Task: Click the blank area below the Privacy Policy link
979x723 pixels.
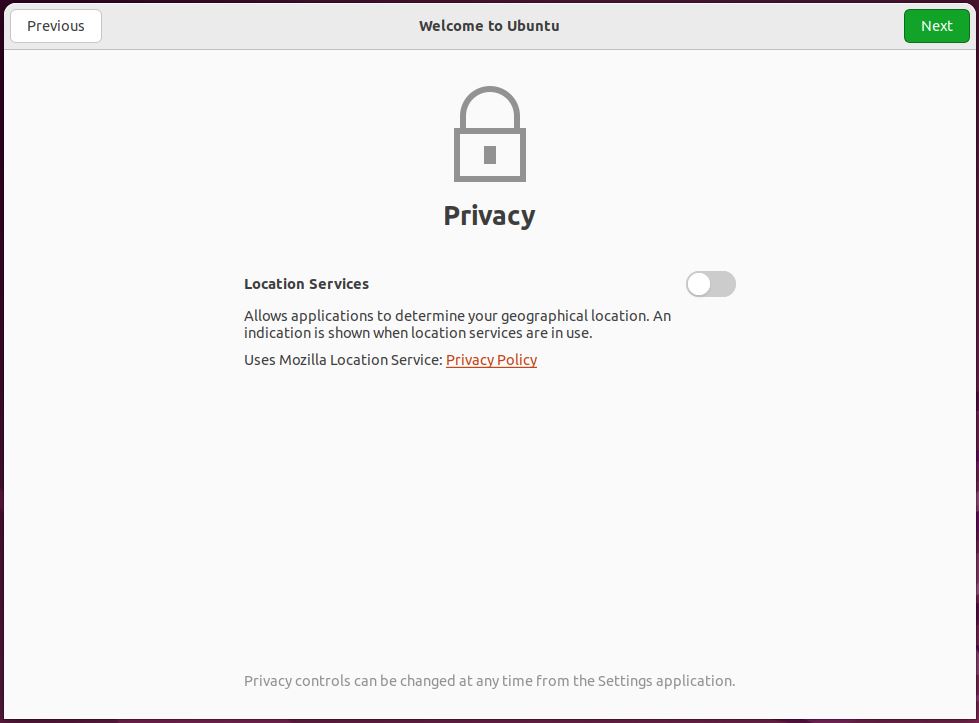Action: (489, 500)
